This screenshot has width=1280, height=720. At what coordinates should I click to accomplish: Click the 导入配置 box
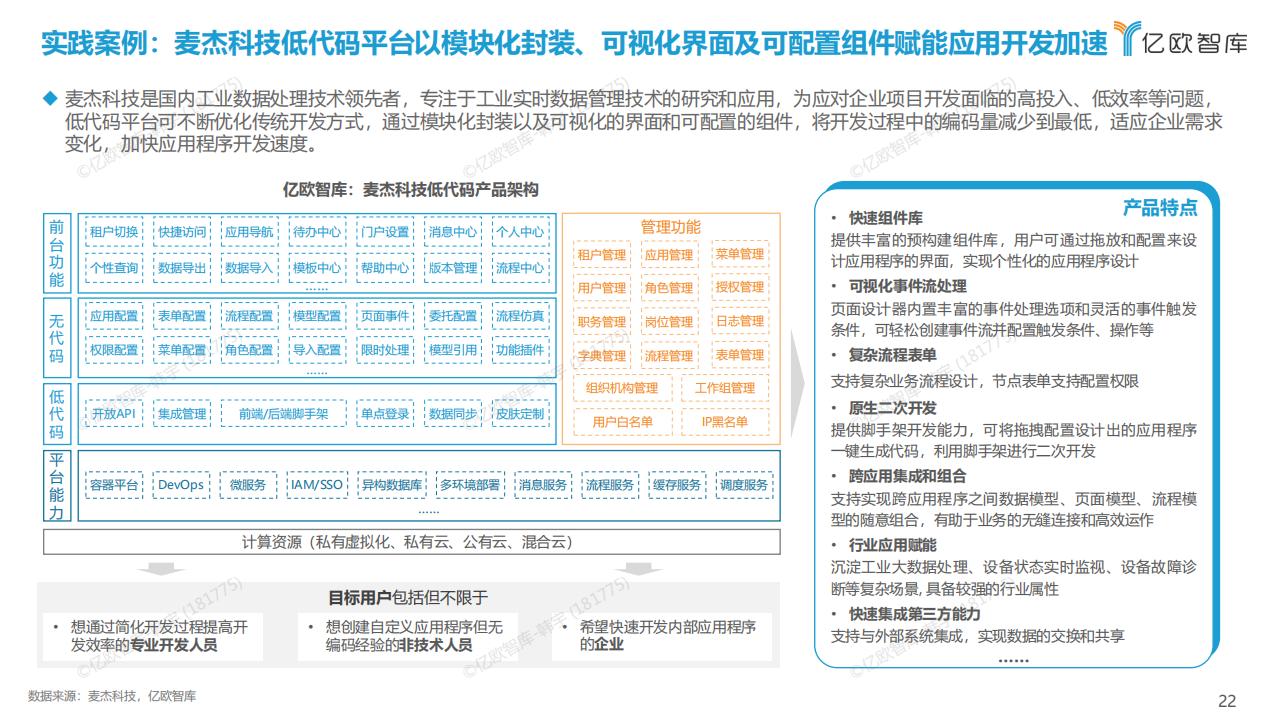(317, 350)
